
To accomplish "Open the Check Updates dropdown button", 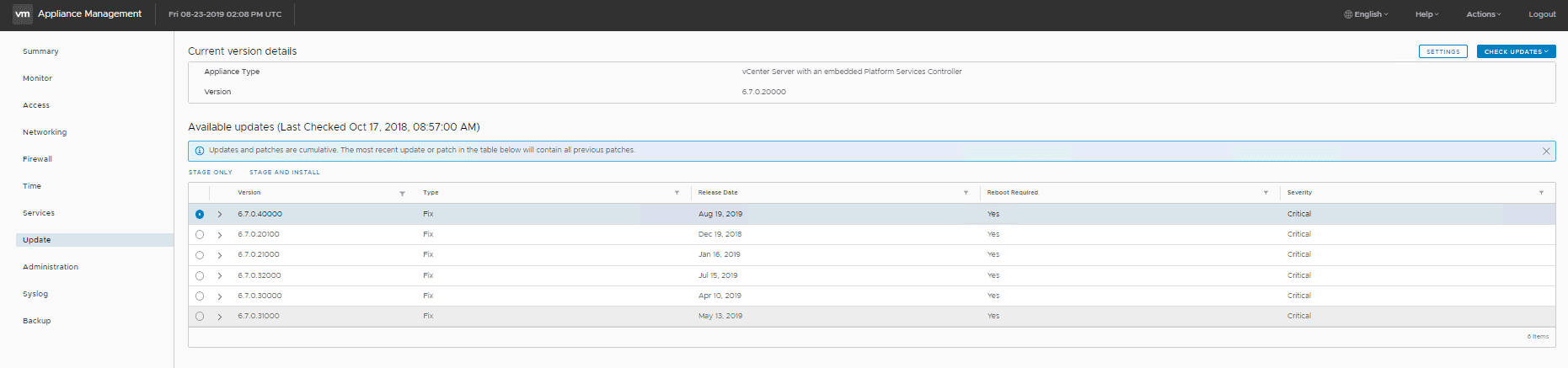I will click(1516, 51).
